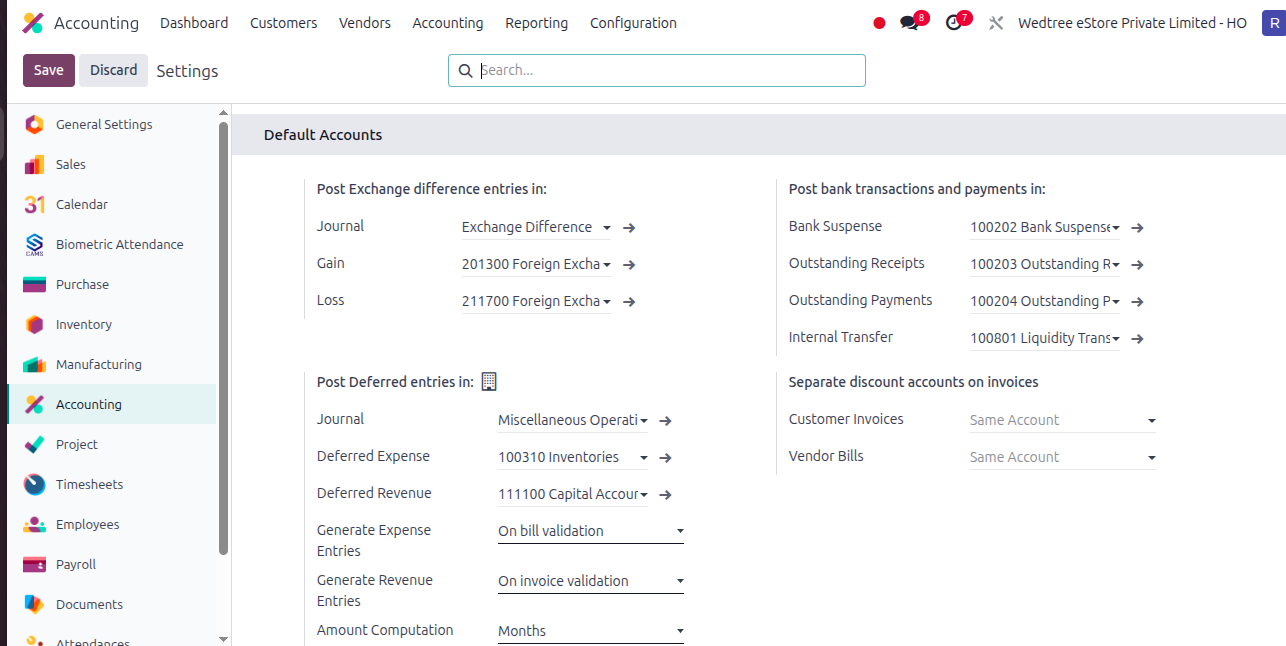Open Bank Suspense account arrow link

(x=1137, y=228)
